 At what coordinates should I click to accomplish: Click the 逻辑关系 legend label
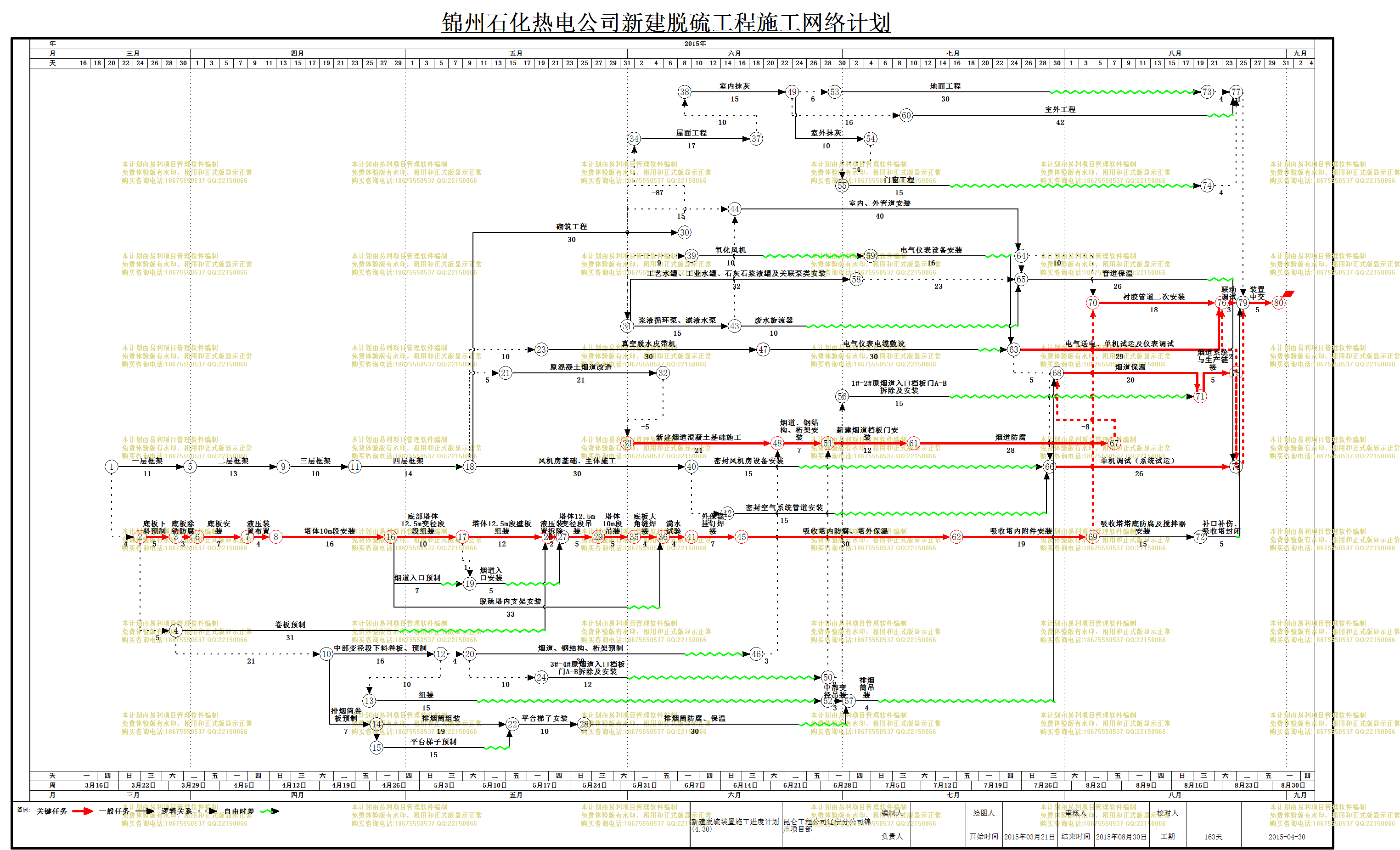177,811
